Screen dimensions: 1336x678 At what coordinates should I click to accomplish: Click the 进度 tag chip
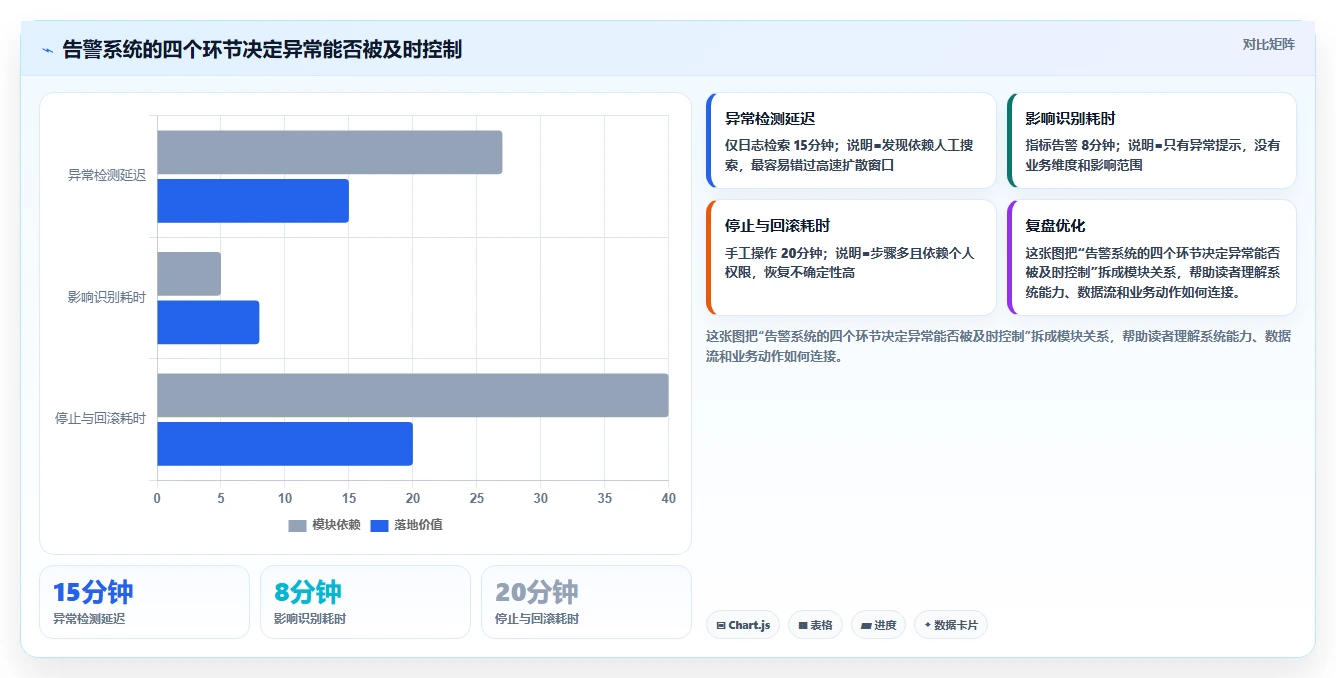point(878,625)
